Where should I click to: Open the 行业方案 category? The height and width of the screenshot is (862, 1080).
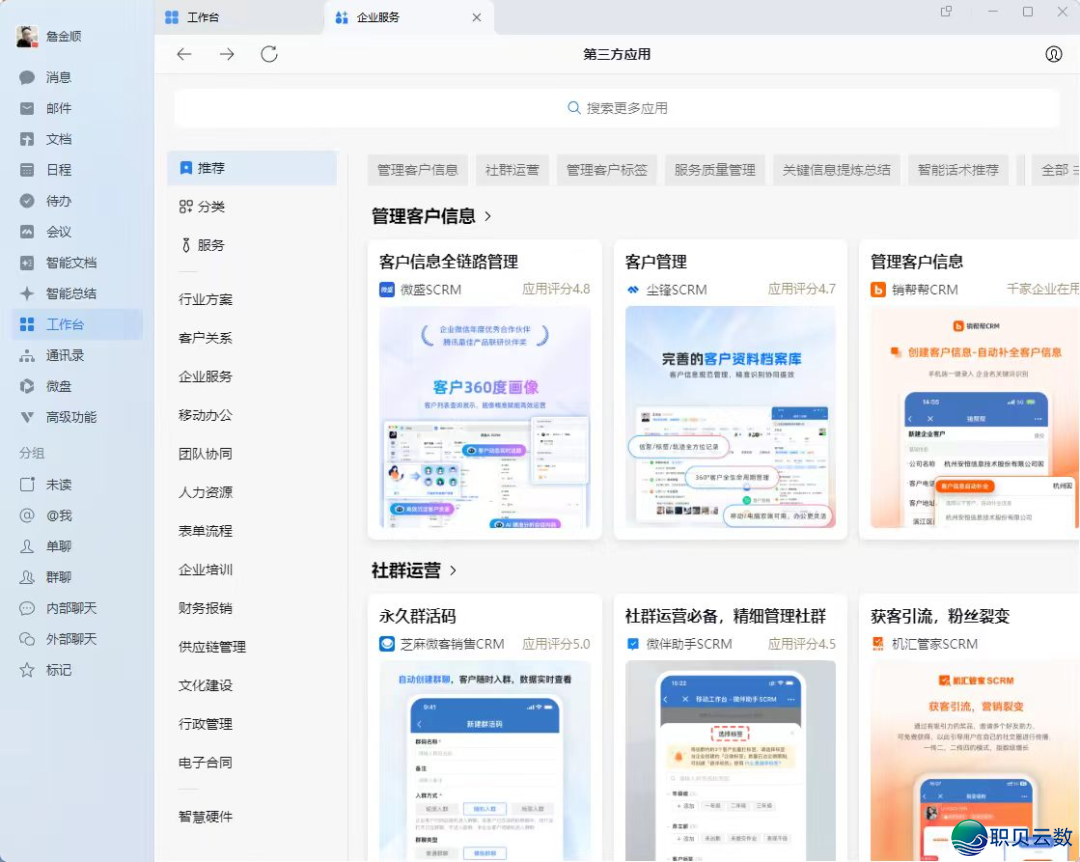point(205,299)
